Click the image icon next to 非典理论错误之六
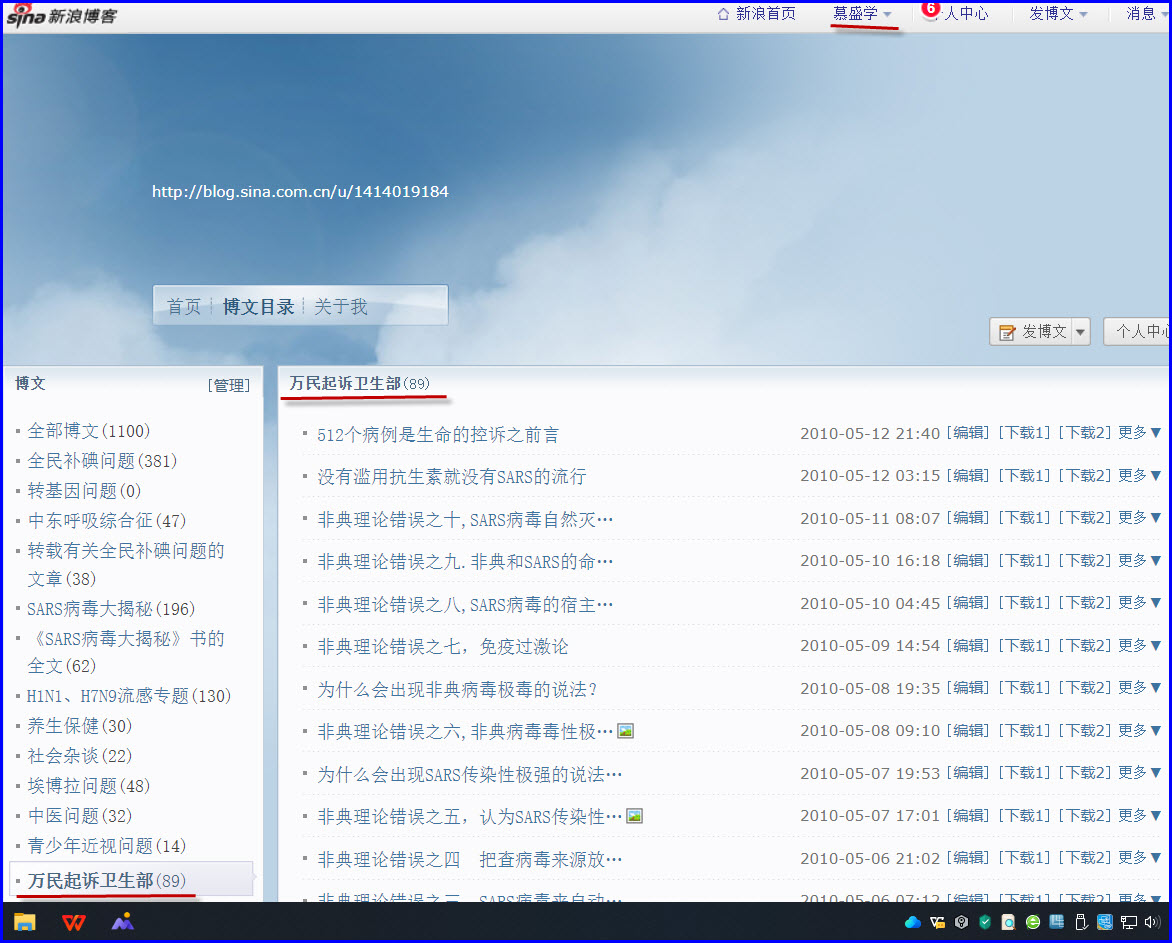Viewport: 1172px width, 943px height. [x=626, y=731]
